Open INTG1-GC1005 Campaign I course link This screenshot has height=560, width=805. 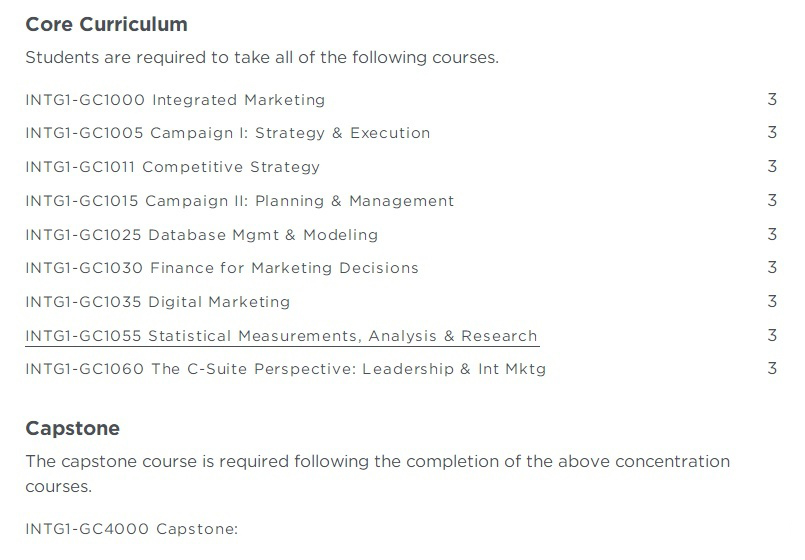(227, 133)
